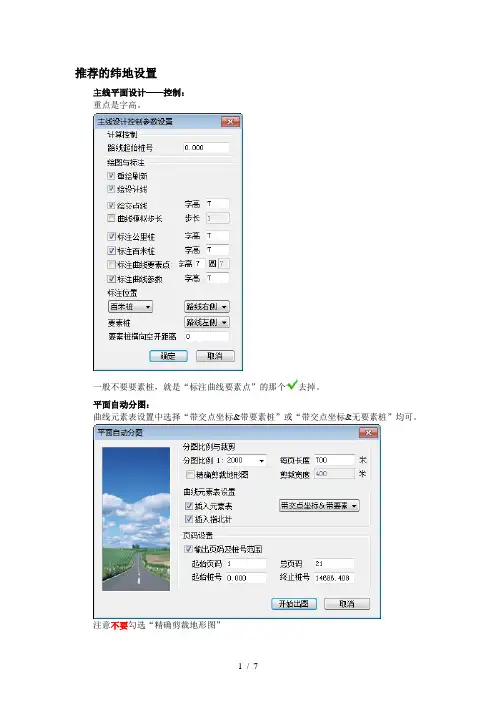The image size is (496, 702).
Task: Toggle the 标注曲线参数 checkbox
Action: point(111,278)
